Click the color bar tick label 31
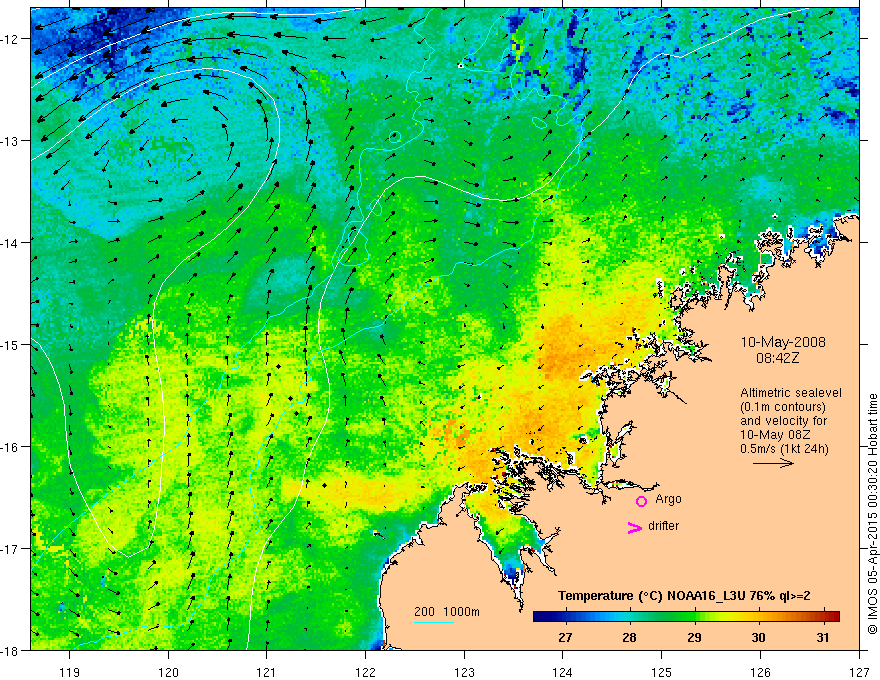Image resolution: width=880 pixels, height=680 pixels. click(823, 637)
